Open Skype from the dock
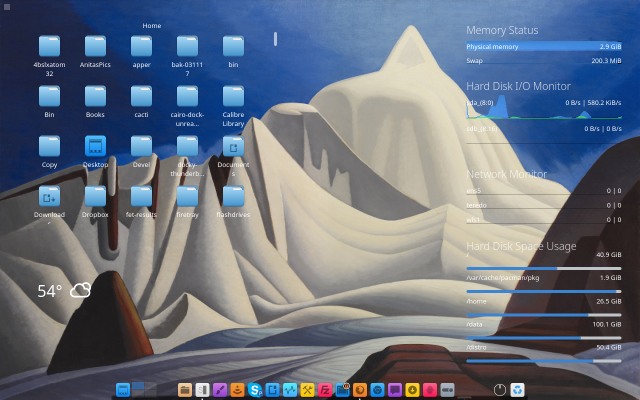This screenshot has height=400, width=640. click(x=255, y=390)
